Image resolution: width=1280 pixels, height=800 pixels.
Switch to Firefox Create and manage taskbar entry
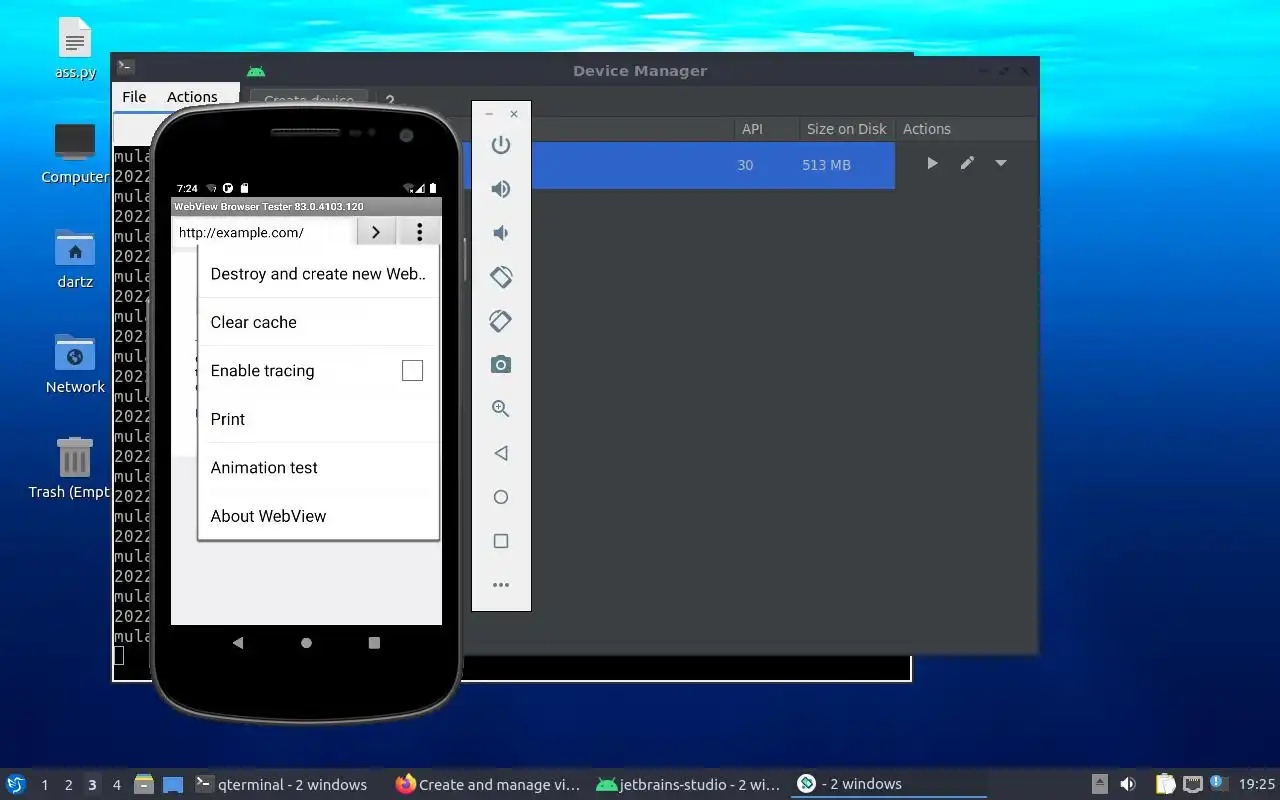pos(489,784)
